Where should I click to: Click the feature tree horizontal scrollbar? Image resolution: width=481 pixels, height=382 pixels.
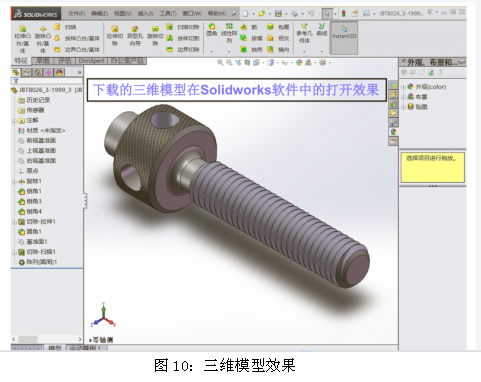click(47, 339)
